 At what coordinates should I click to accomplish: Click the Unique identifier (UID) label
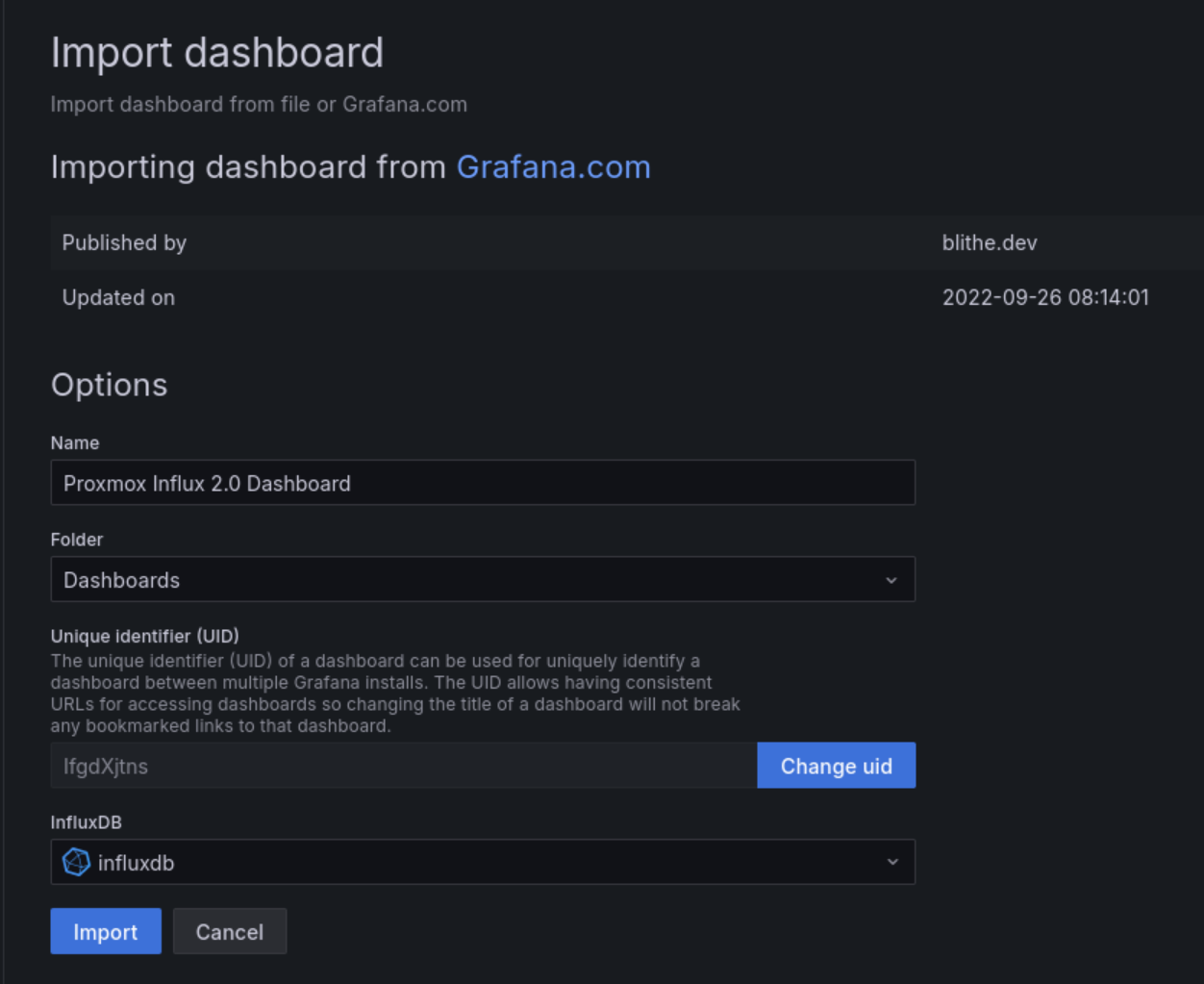(x=144, y=636)
